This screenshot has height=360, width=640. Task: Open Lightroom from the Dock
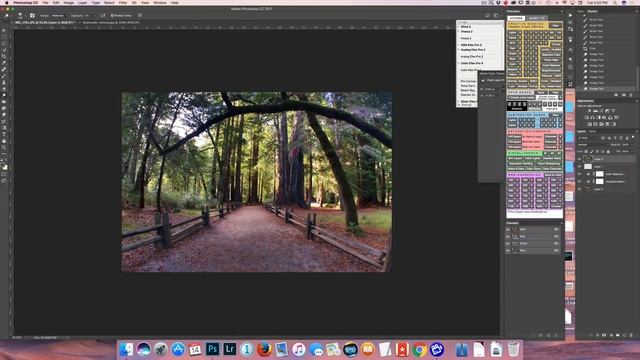click(229, 349)
